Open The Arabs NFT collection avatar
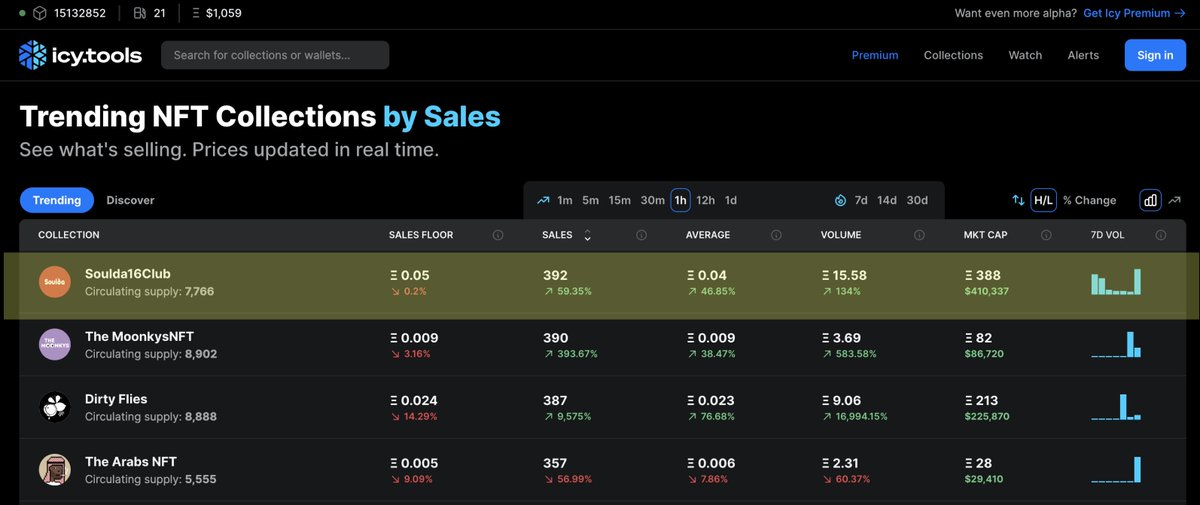This screenshot has width=1200, height=505. click(x=55, y=470)
